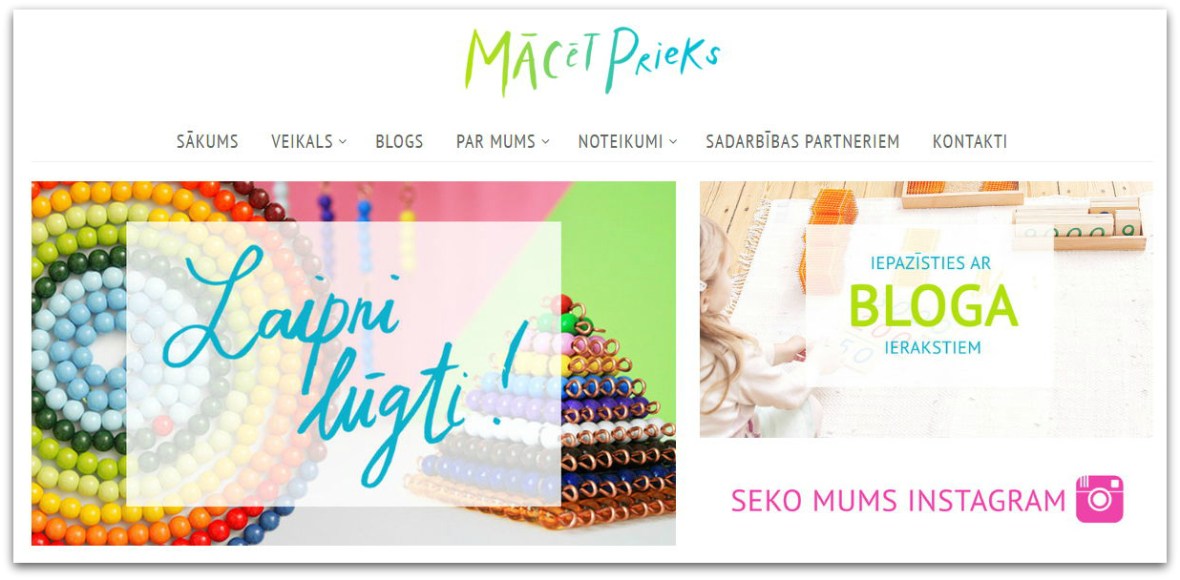Click the pink Instagram camera icon
This screenshot has width=1180, height=580.
pyautogui.click(x=1099, y=499)
